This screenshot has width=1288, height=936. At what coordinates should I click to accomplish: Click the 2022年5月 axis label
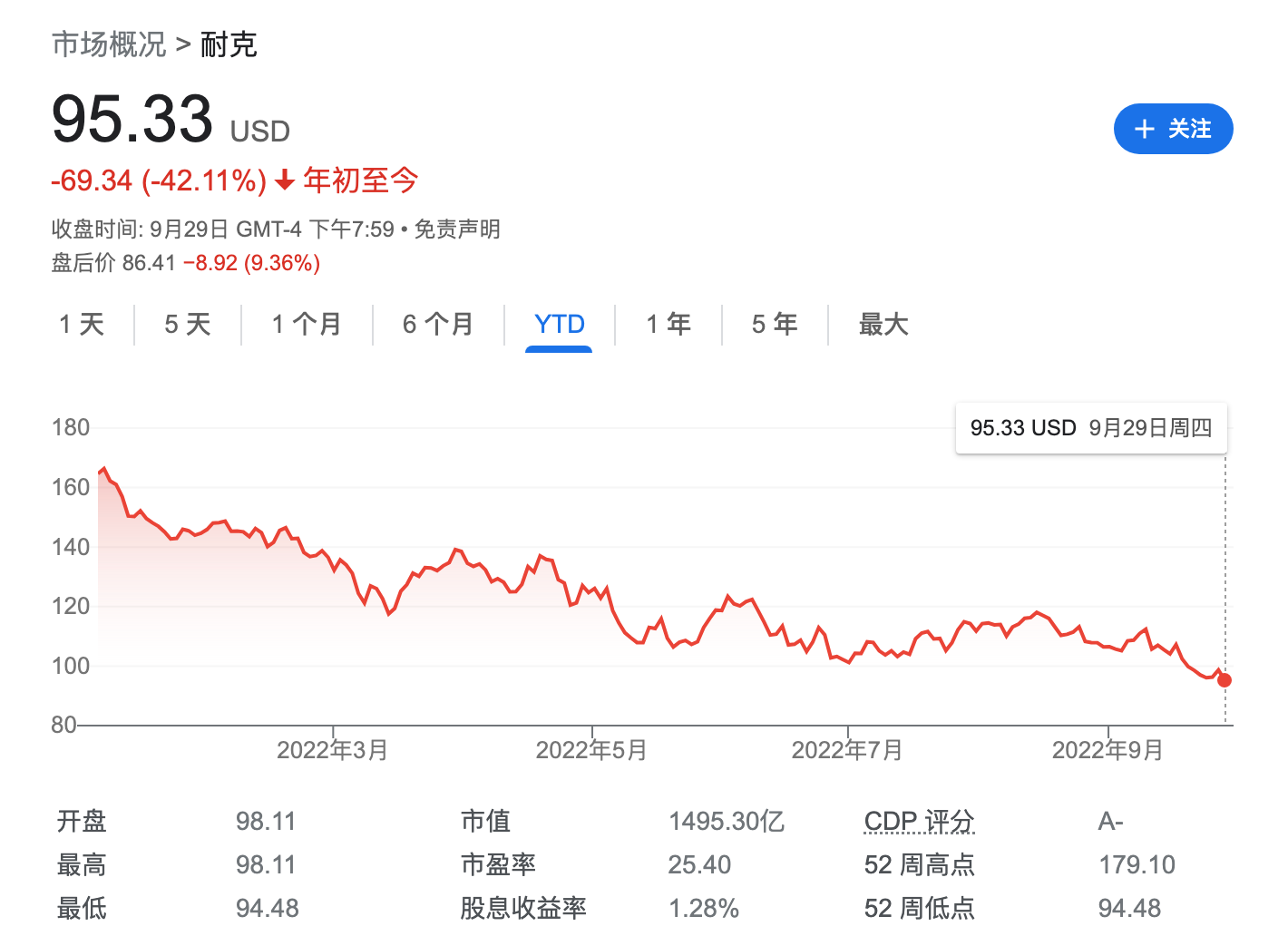(x=591, y=750)
